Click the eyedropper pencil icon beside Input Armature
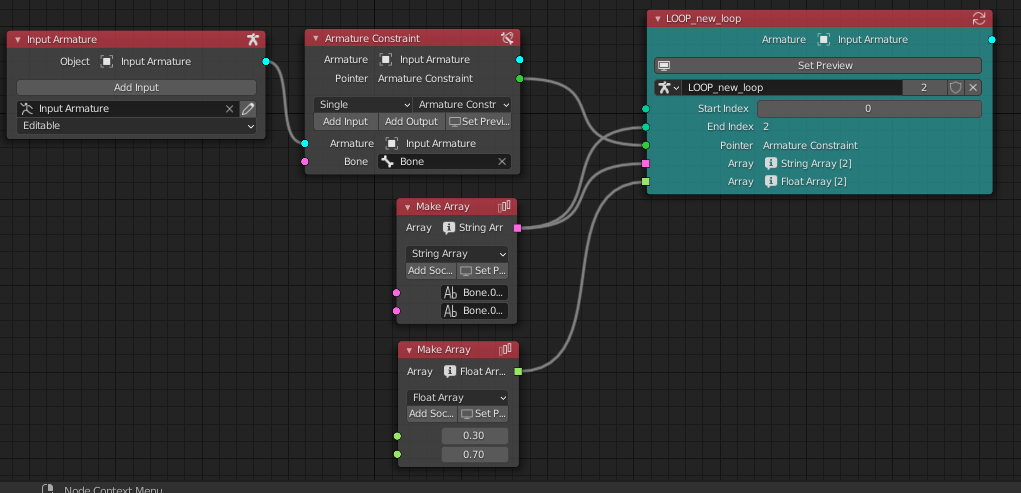The height and width of the screenshot is (493, 1021). pyautogui.click(x=248, y=109)
